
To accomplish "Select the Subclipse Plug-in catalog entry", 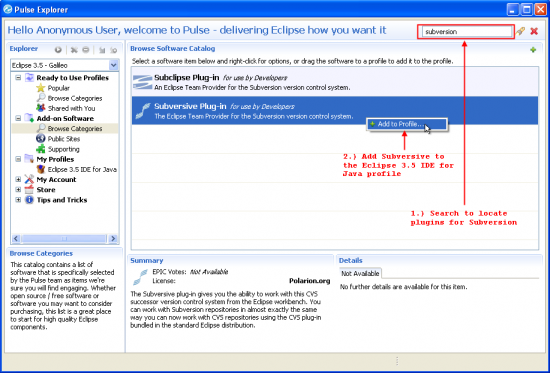I will click(x=335, y=82).
